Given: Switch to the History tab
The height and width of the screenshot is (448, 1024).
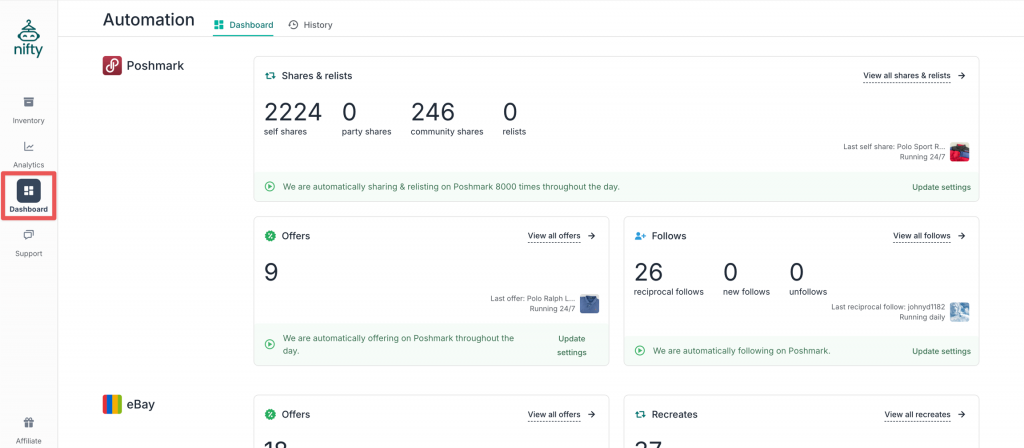Looking at the screenshot, I should [310, 25].
